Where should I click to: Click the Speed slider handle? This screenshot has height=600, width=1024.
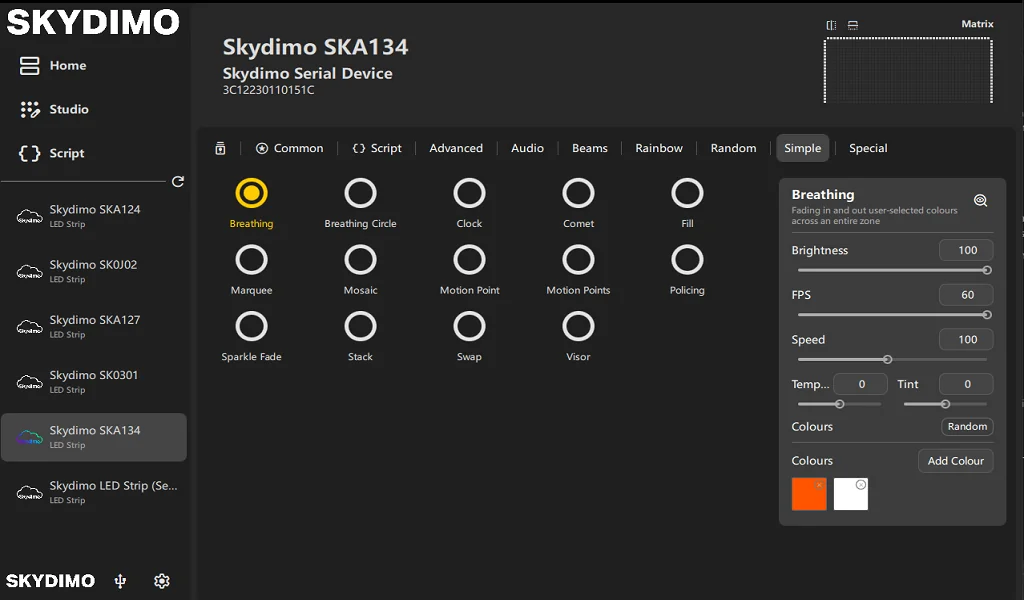pos(887,359)
